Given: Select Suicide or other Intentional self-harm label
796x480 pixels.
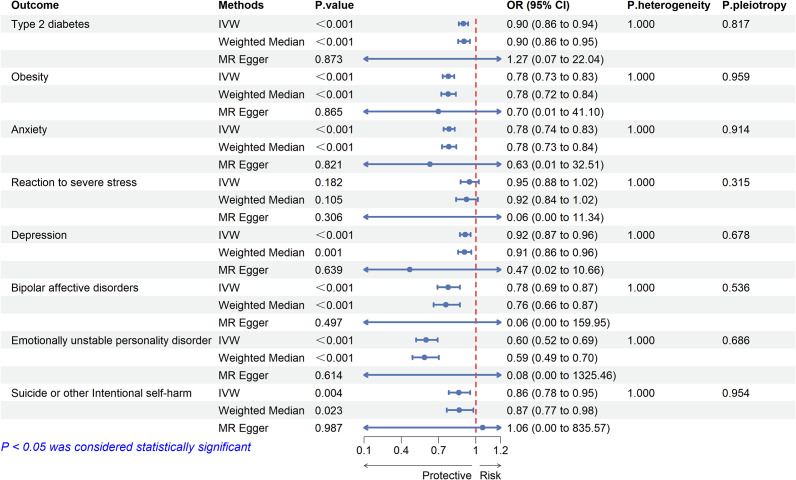Looking at the screenshot, I should (x=102, y=393).
